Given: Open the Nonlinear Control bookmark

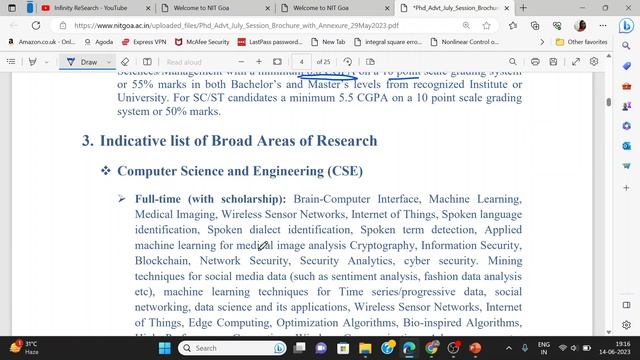Looking at the screenshot, I should [x=465, y=42].
